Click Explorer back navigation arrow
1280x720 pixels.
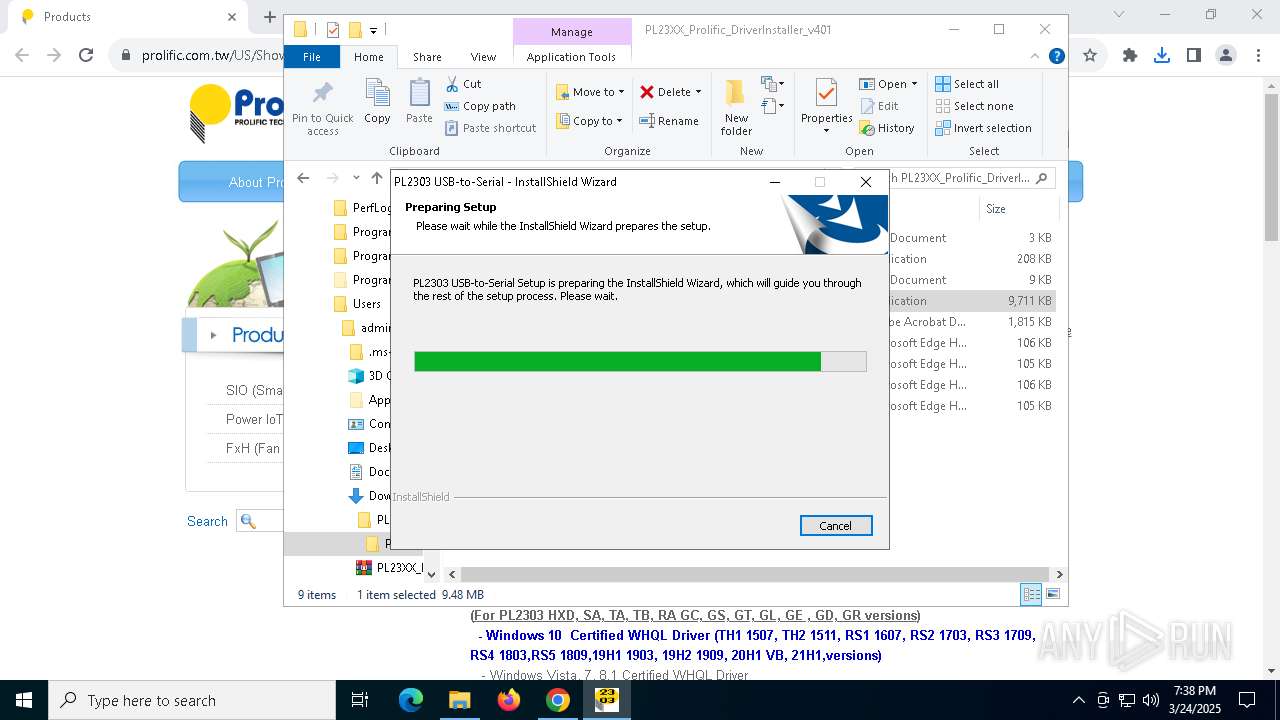coord(303,178)
